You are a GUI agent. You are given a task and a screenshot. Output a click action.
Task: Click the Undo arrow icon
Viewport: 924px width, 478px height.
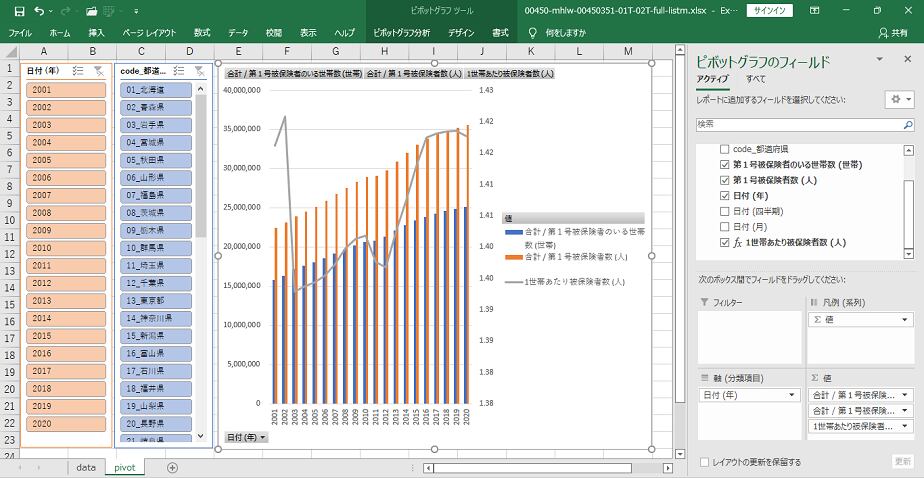tap(38, 10)
